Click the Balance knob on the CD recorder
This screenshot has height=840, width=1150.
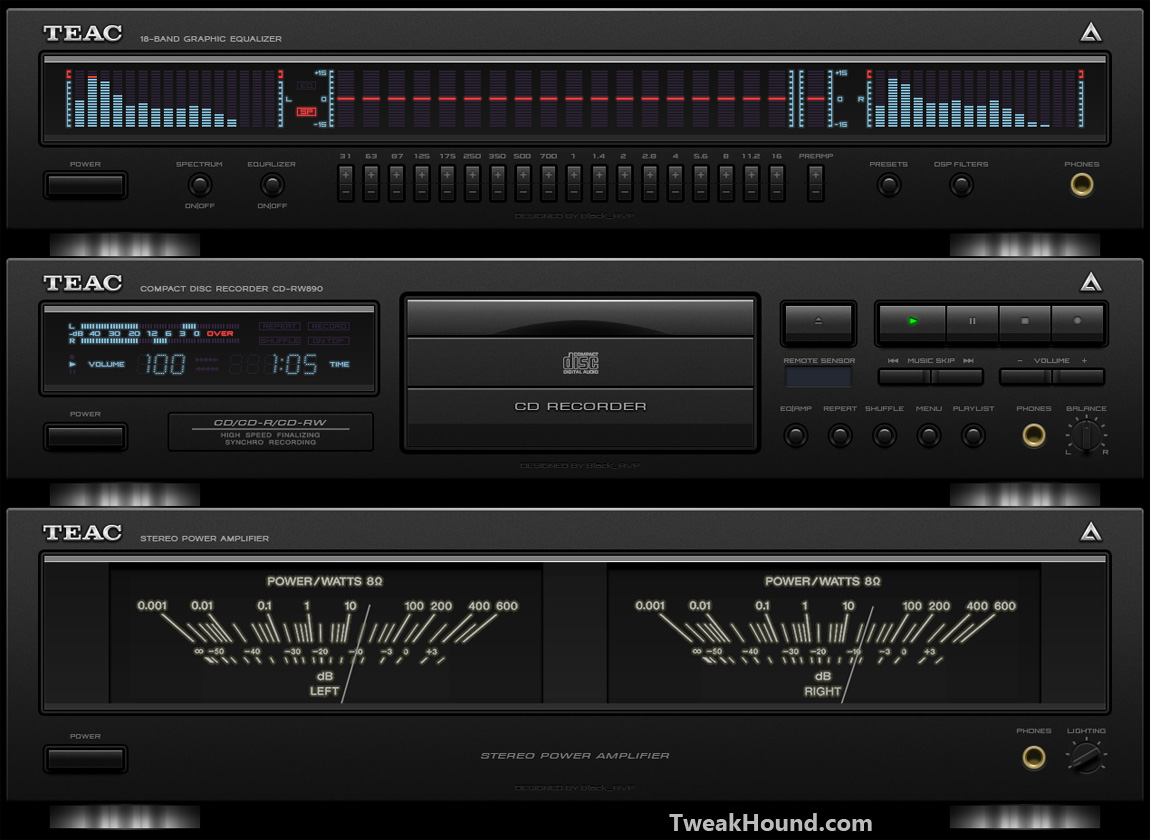pyautogui.click(x=1086, y=436)
